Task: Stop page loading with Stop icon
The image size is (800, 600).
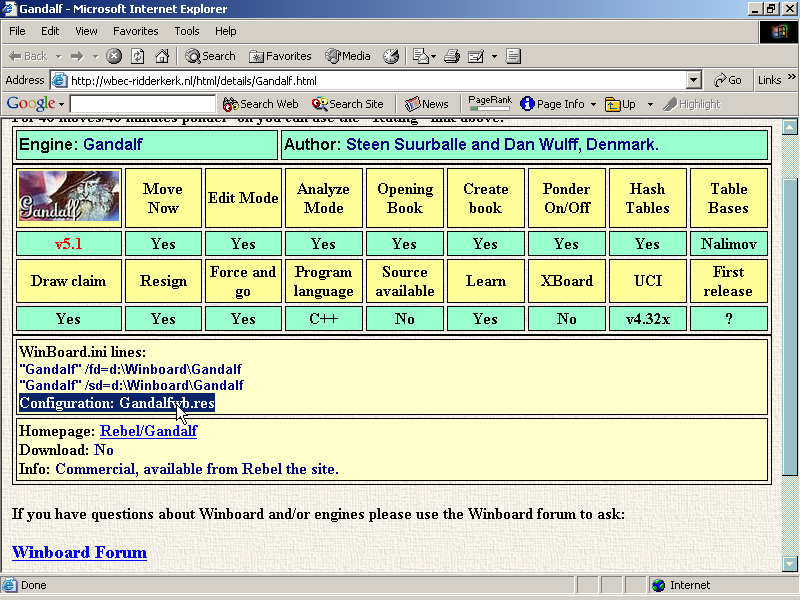Action: click(114, 56)
